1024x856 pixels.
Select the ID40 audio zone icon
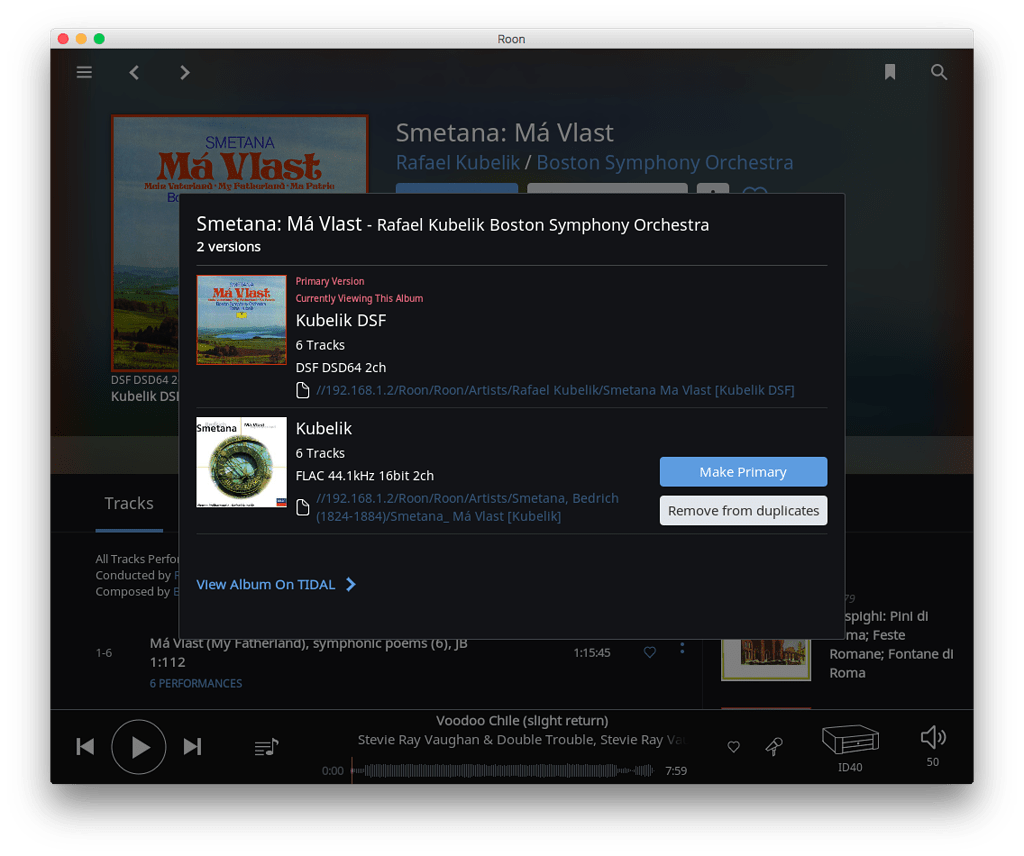pyautogui.click(x=850, y=740)
